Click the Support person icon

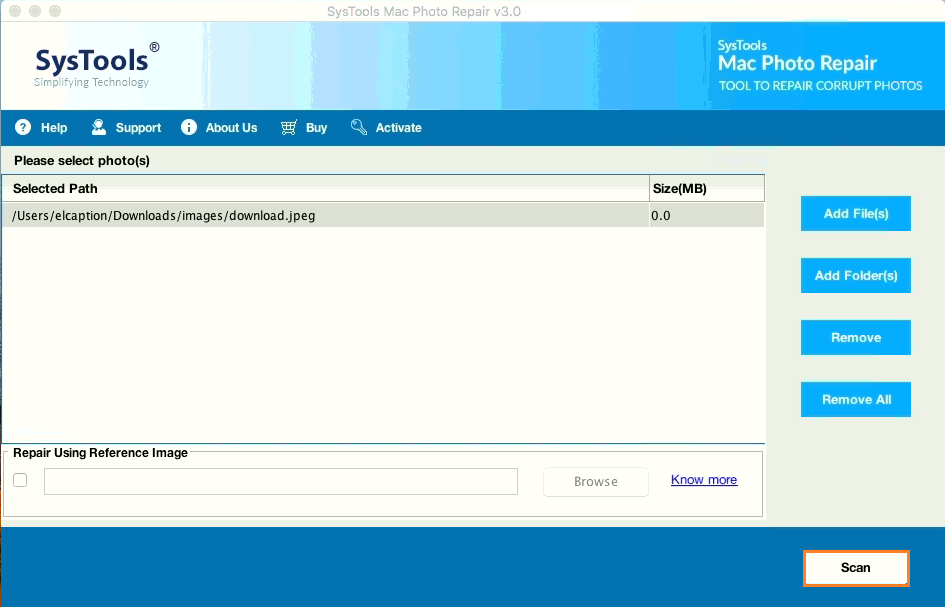coord(98,127)
